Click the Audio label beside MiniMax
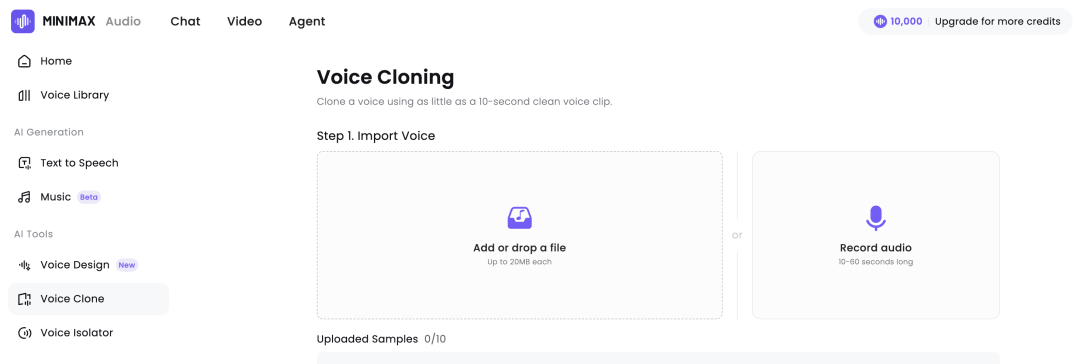 [x=123, y=21]
